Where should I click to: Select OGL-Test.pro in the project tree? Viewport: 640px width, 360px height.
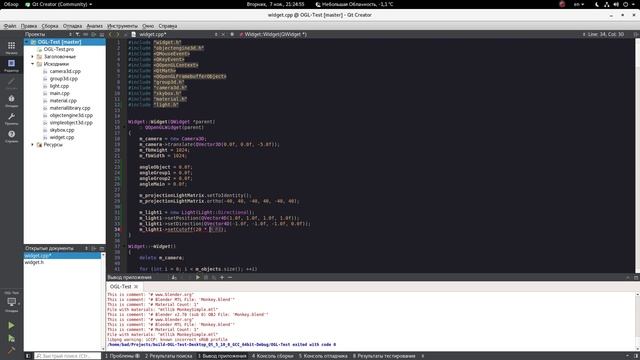click(59, 49)
